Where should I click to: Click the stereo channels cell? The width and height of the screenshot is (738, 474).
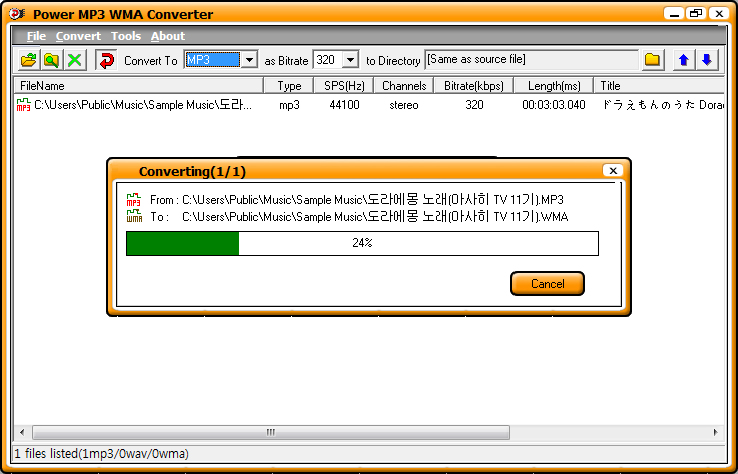pyautogui.click(x=404, y=104)
